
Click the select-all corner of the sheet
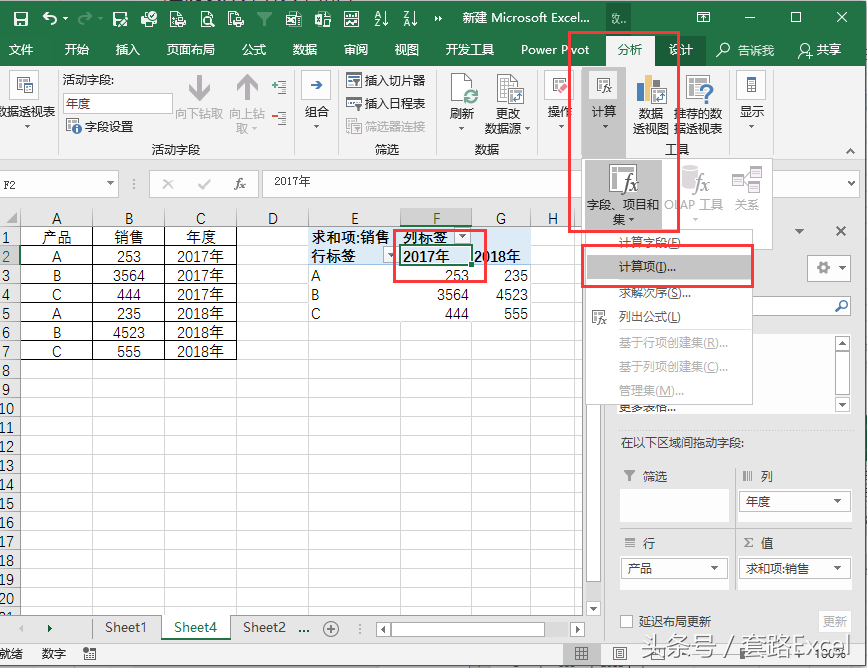click(10, 218)
